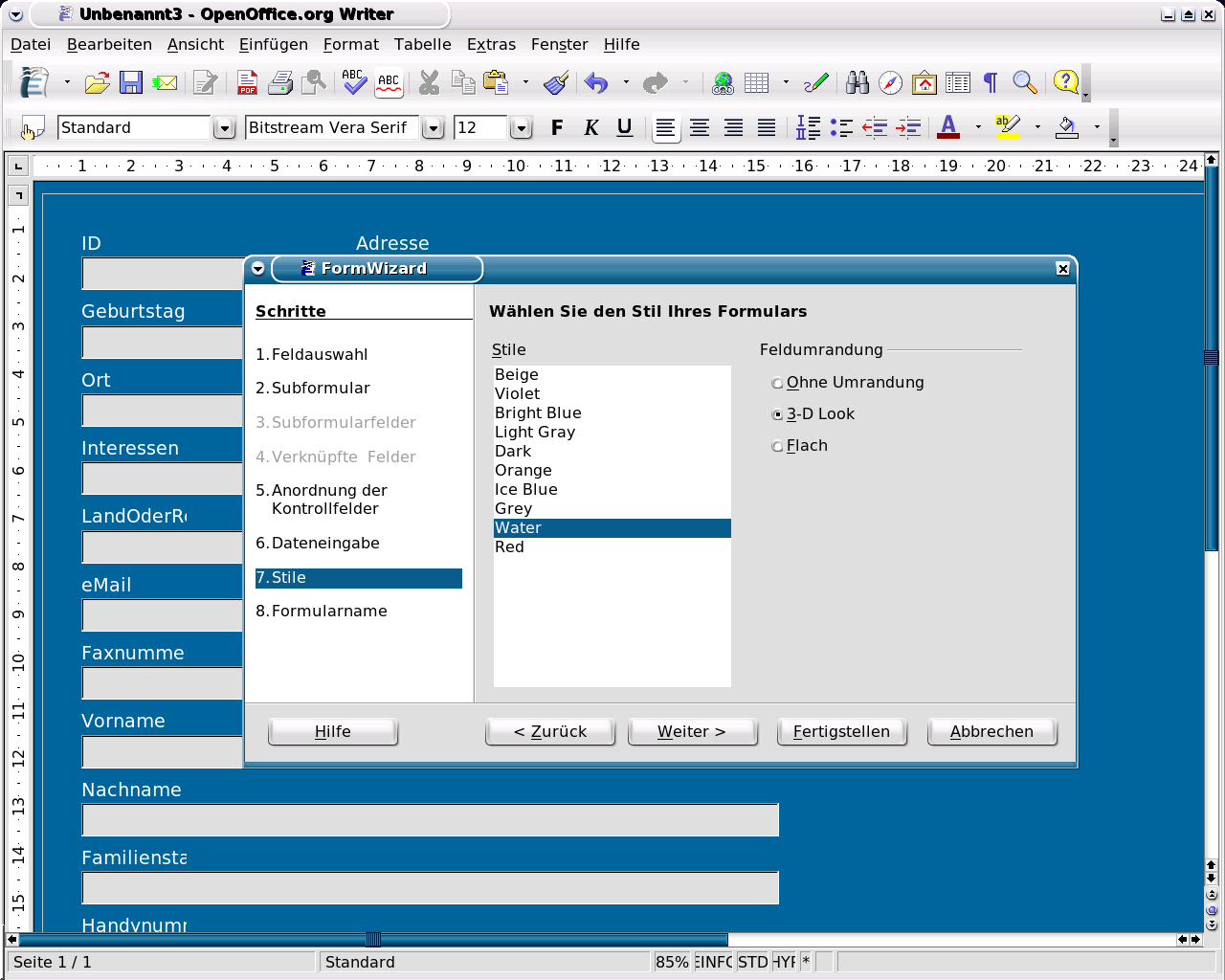1225x980 pixels.
Task: Open the Navigator compass icon
Action: pyautogui.click(x=891, y=83)
